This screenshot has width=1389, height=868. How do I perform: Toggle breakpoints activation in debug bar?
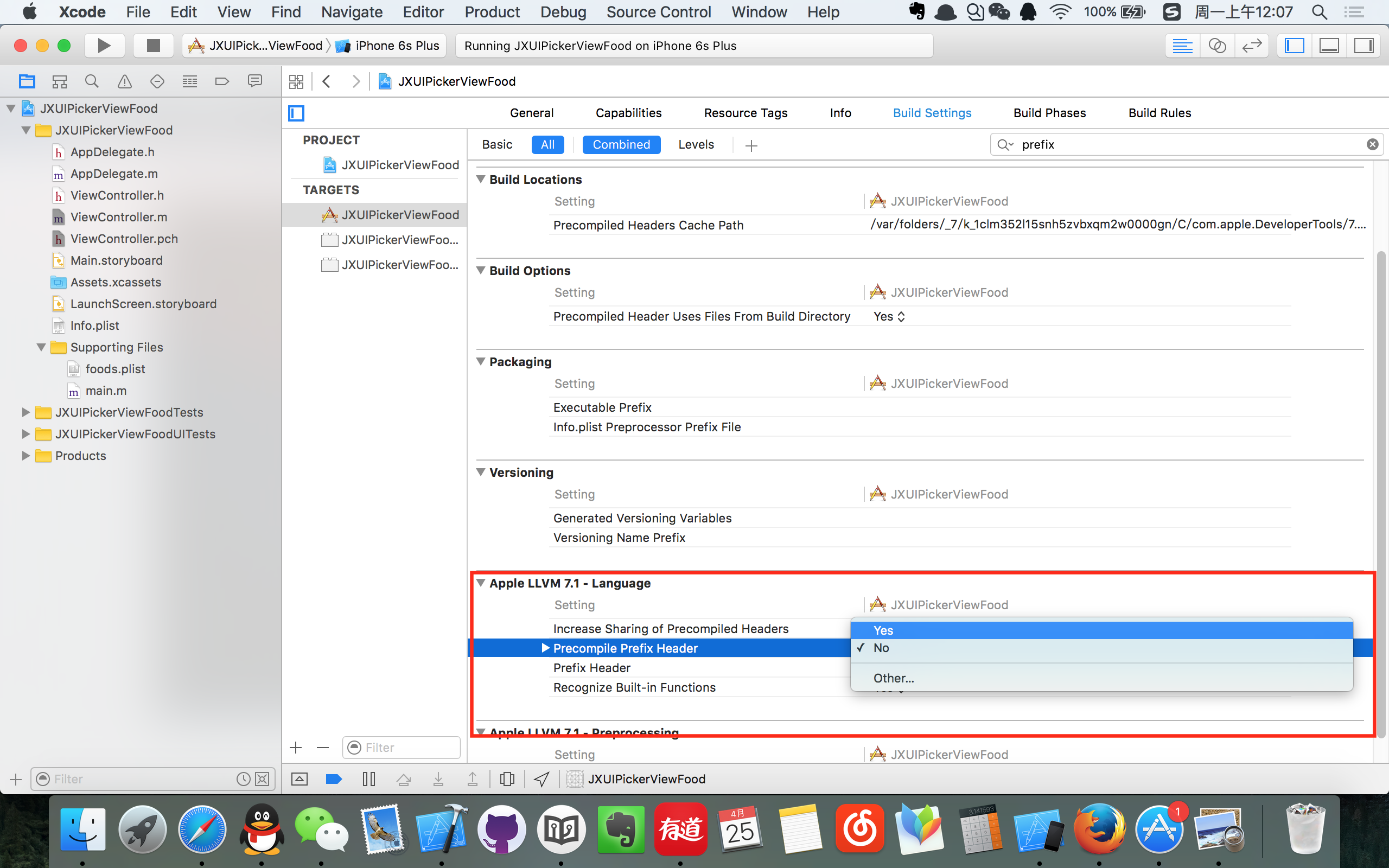pos(334,779)
